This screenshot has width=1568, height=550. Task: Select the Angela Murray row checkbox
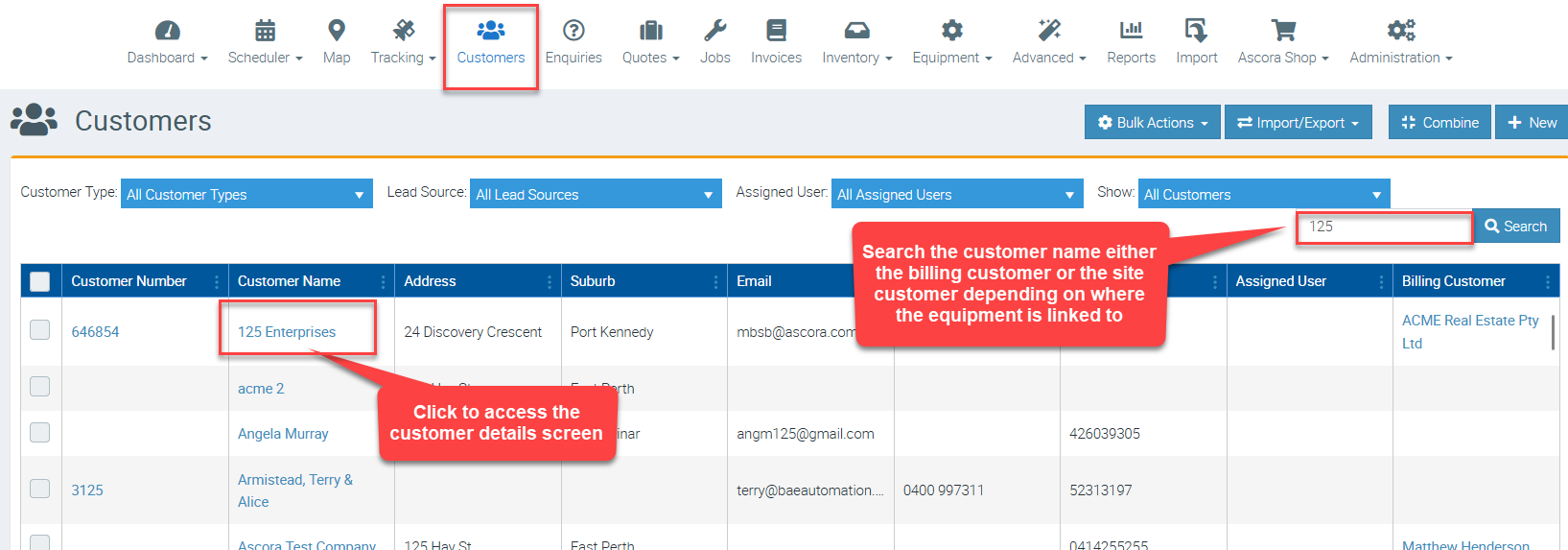click(x=39, y=433)
